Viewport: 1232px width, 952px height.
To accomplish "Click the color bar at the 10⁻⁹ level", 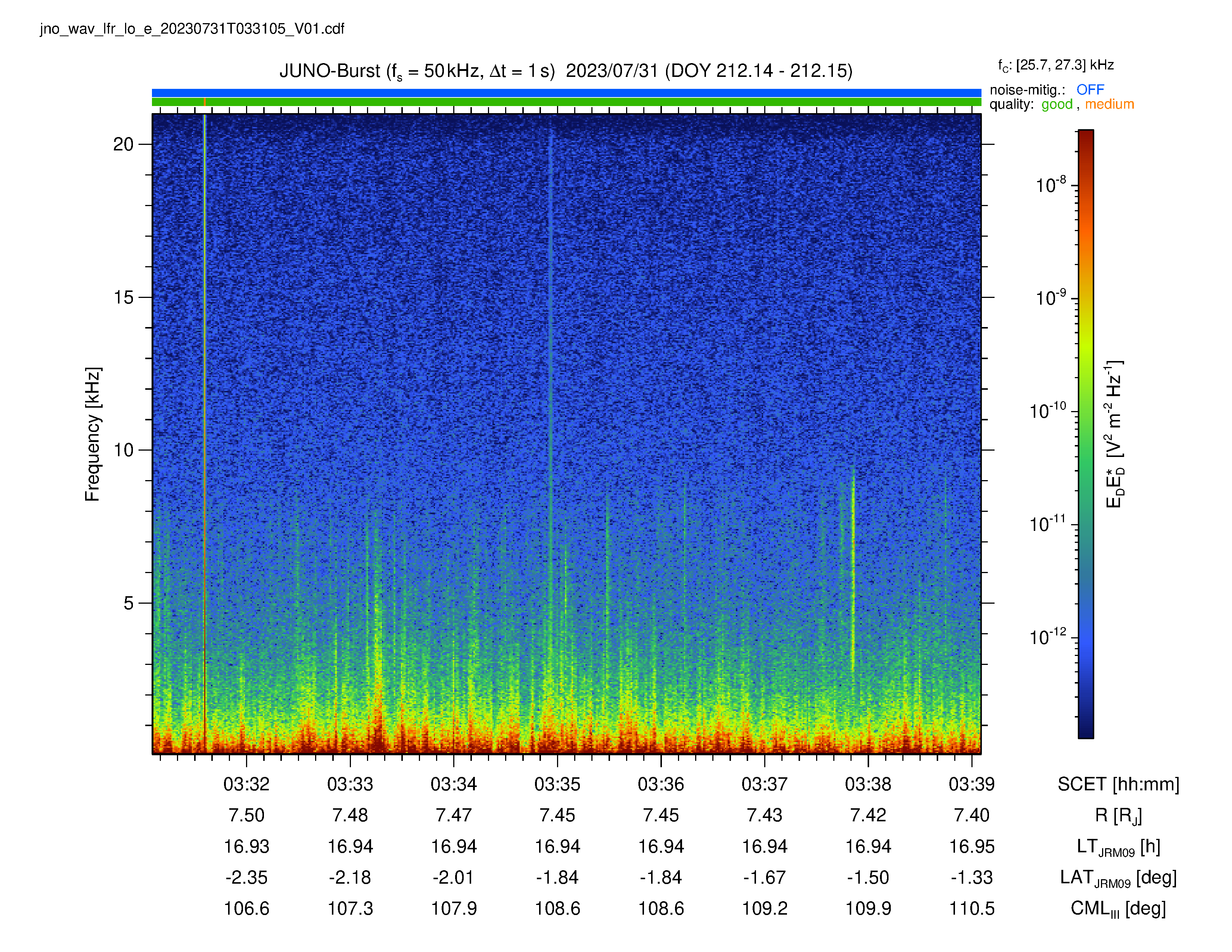I will coord(1085,298).
